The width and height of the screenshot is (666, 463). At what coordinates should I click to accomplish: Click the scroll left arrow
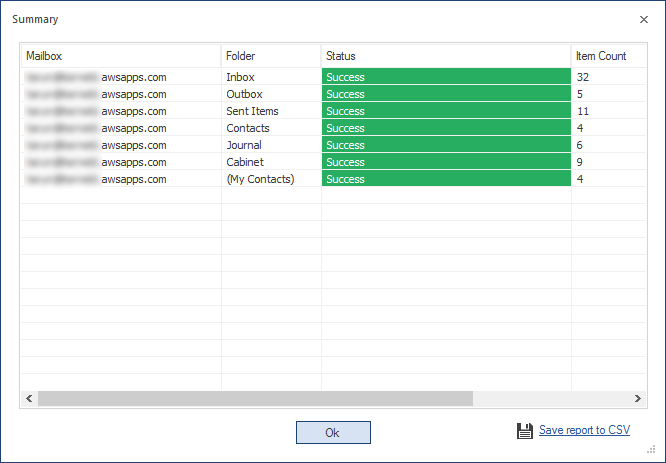click(x=29, y=398)
